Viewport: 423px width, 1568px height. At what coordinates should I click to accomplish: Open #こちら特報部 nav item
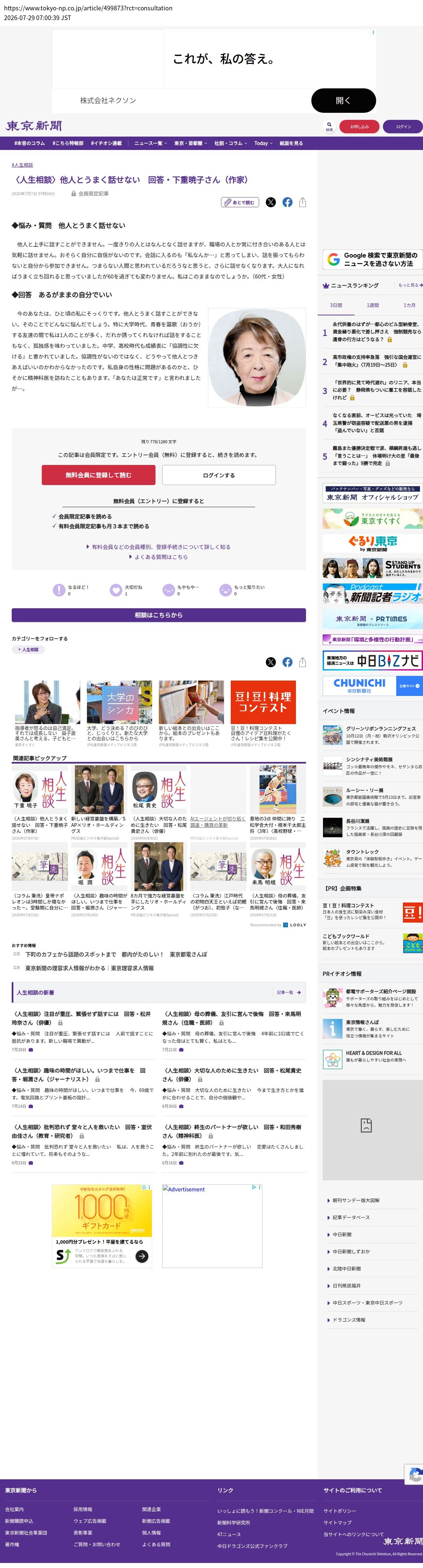[68, 144]
